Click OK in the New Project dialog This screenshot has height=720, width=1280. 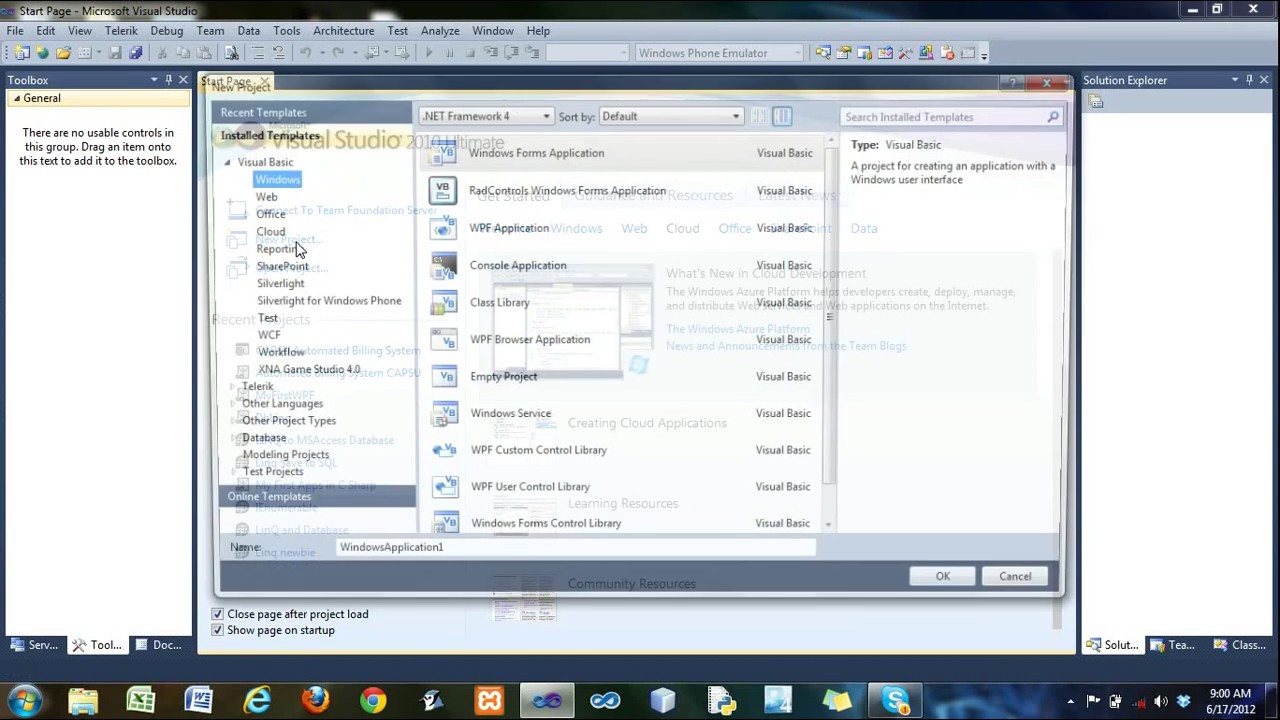(942, 576)
